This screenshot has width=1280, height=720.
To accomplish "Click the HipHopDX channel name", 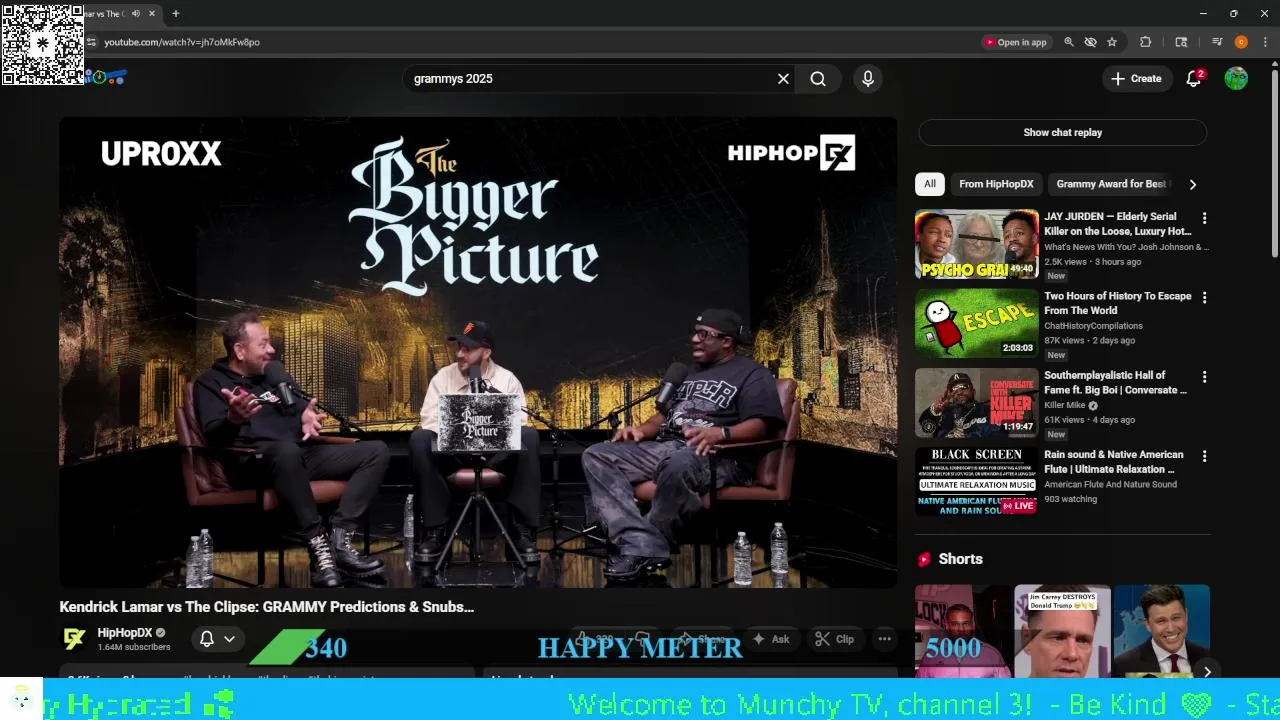I will (x=124, y=633).
